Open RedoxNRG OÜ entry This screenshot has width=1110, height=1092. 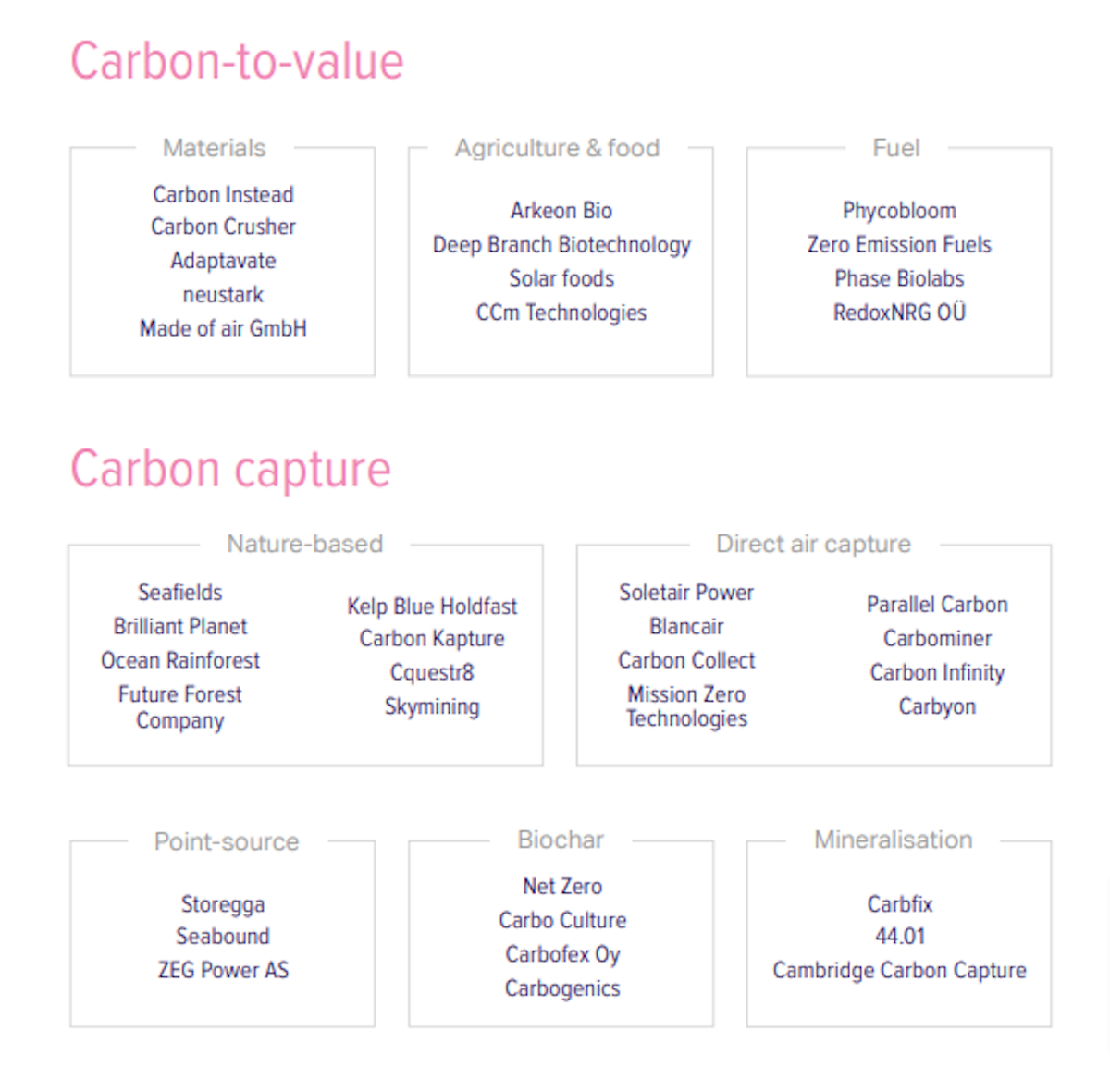pyautogui.click(x=899, y=313)
